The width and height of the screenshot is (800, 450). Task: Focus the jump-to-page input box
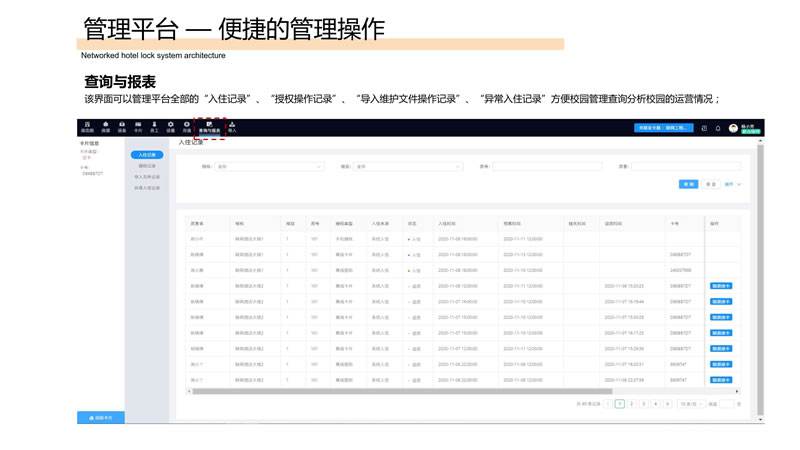click(x=727, y=404)
